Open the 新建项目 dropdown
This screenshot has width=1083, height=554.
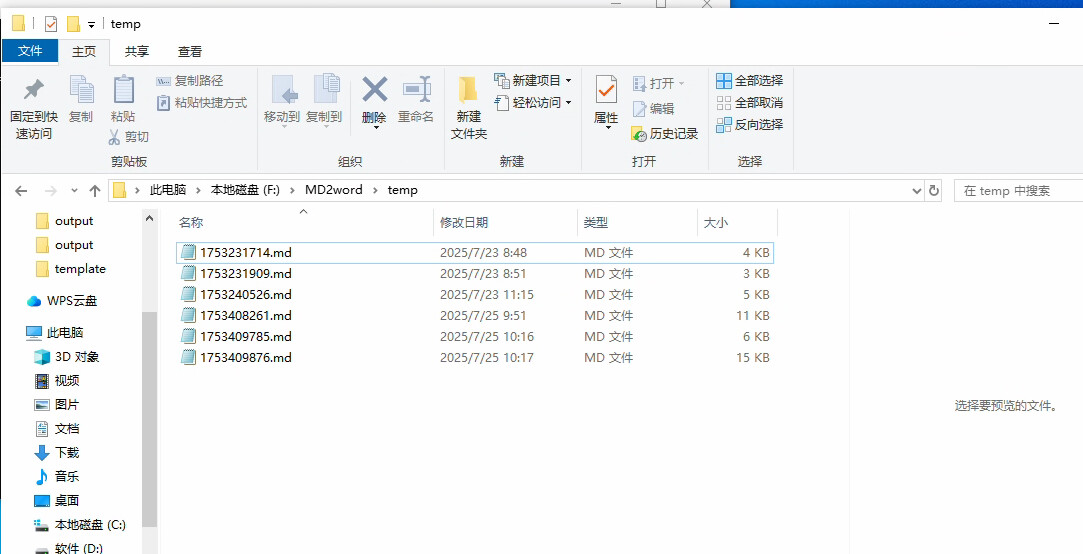(x=533, y=81)
